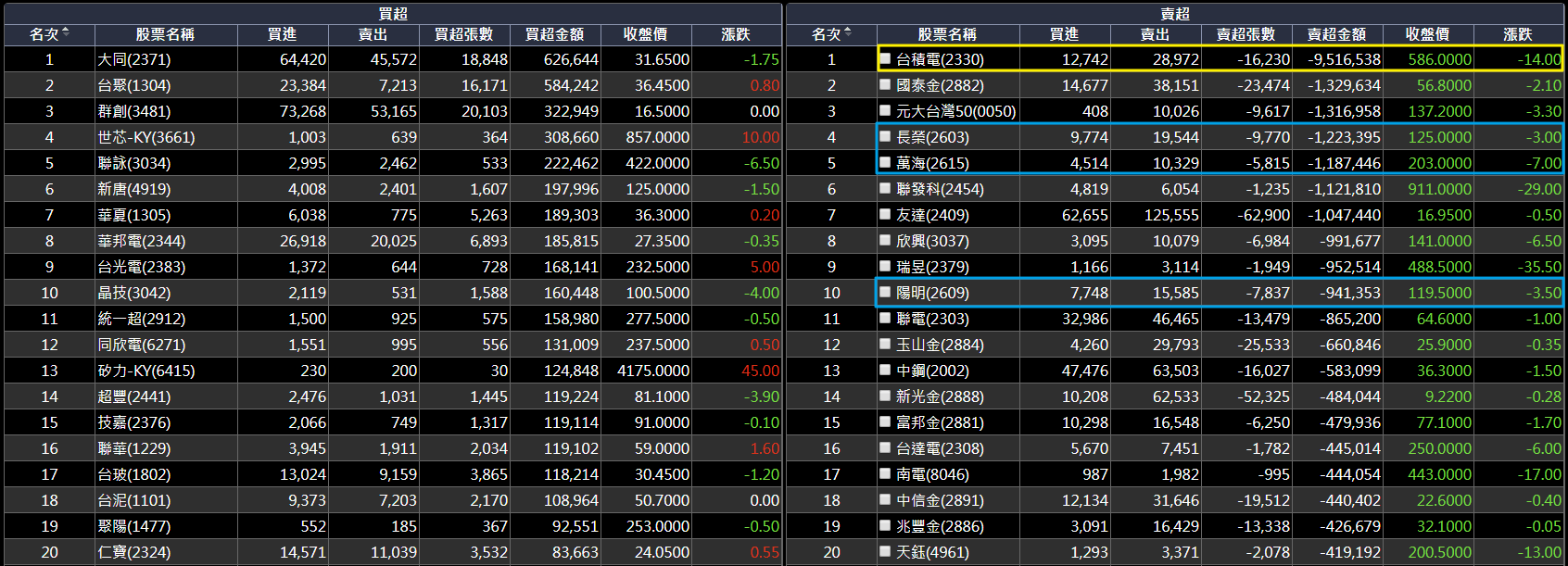Click 賣出 column header in 買超 table
This screenshot has height=566, width=1568.
373,34
